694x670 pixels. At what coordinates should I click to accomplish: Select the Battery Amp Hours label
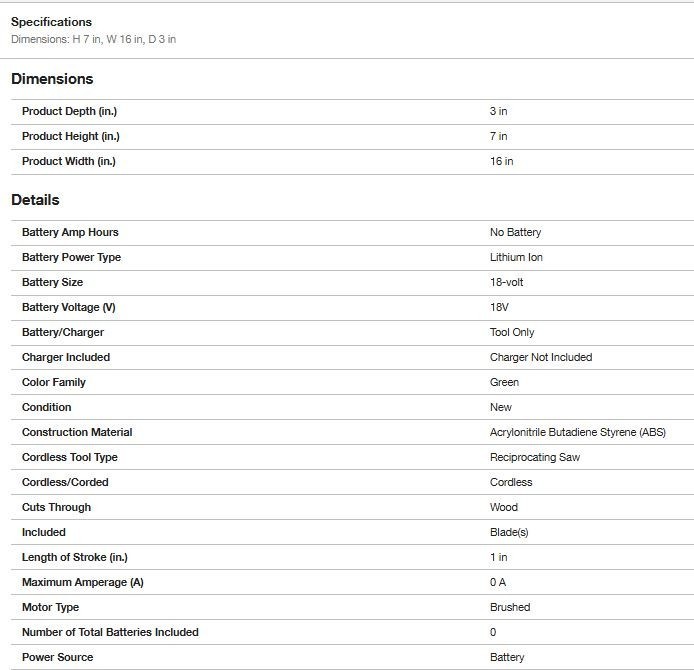[x=70, y=233]
